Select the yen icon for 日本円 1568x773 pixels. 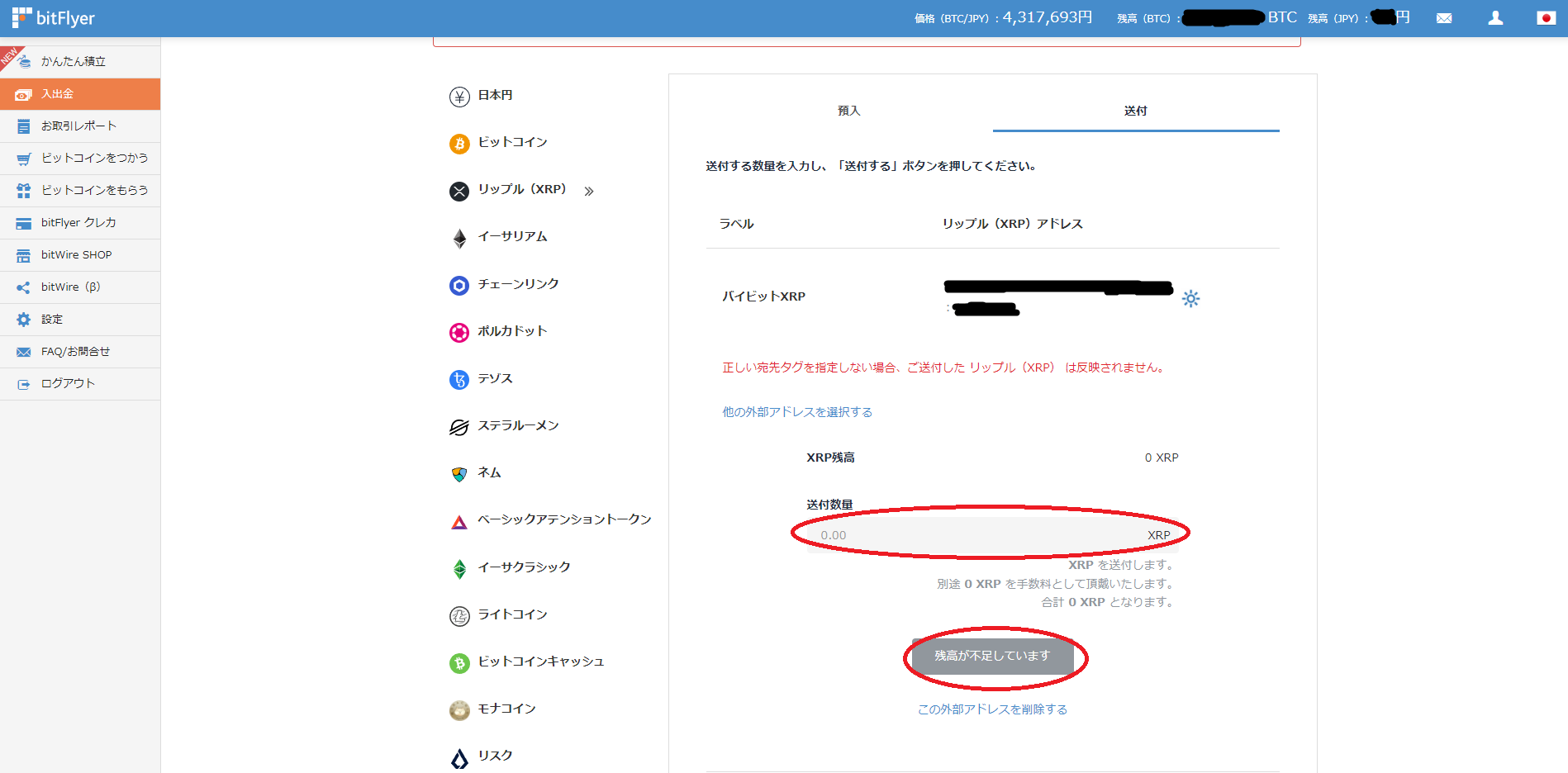pos(459,97)
